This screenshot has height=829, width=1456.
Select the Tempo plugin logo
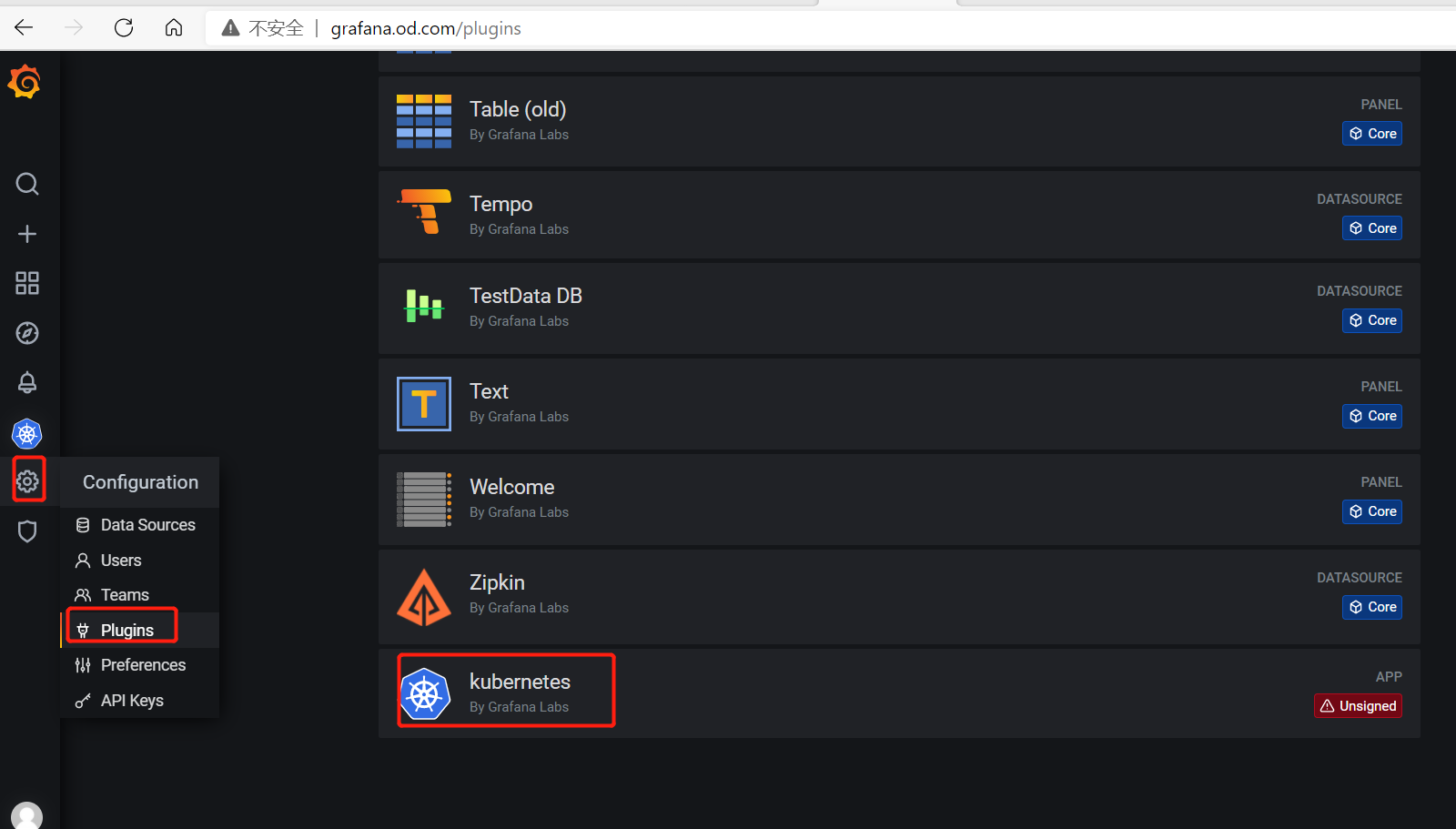[x=424, y=212]
